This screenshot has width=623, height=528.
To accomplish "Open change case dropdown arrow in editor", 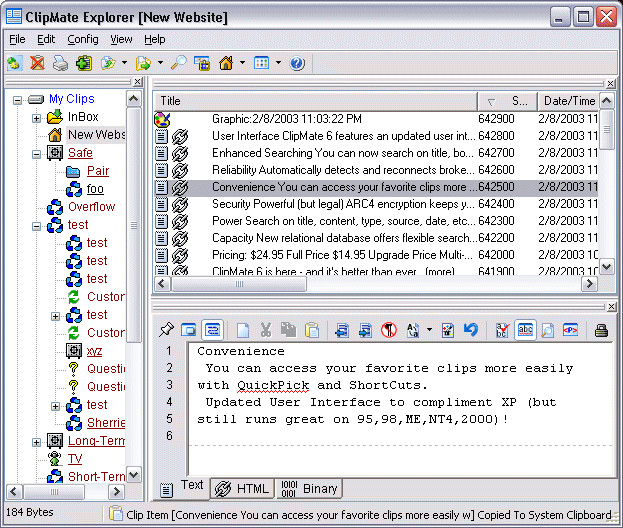I will [429, 329].
